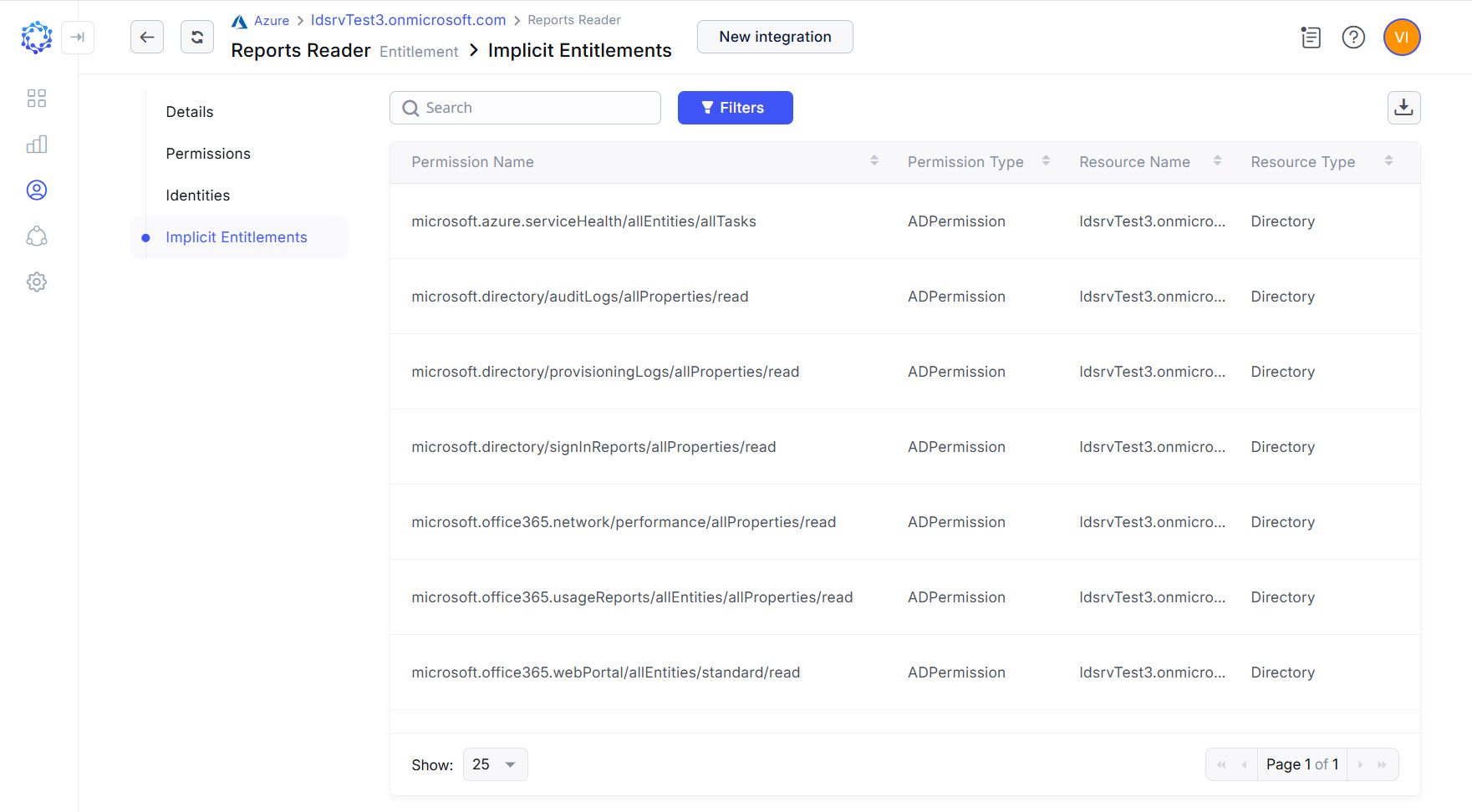The height and width of the screenshot is (812, 1472).
Task: Open the Filters button
Action: (735, 108)
